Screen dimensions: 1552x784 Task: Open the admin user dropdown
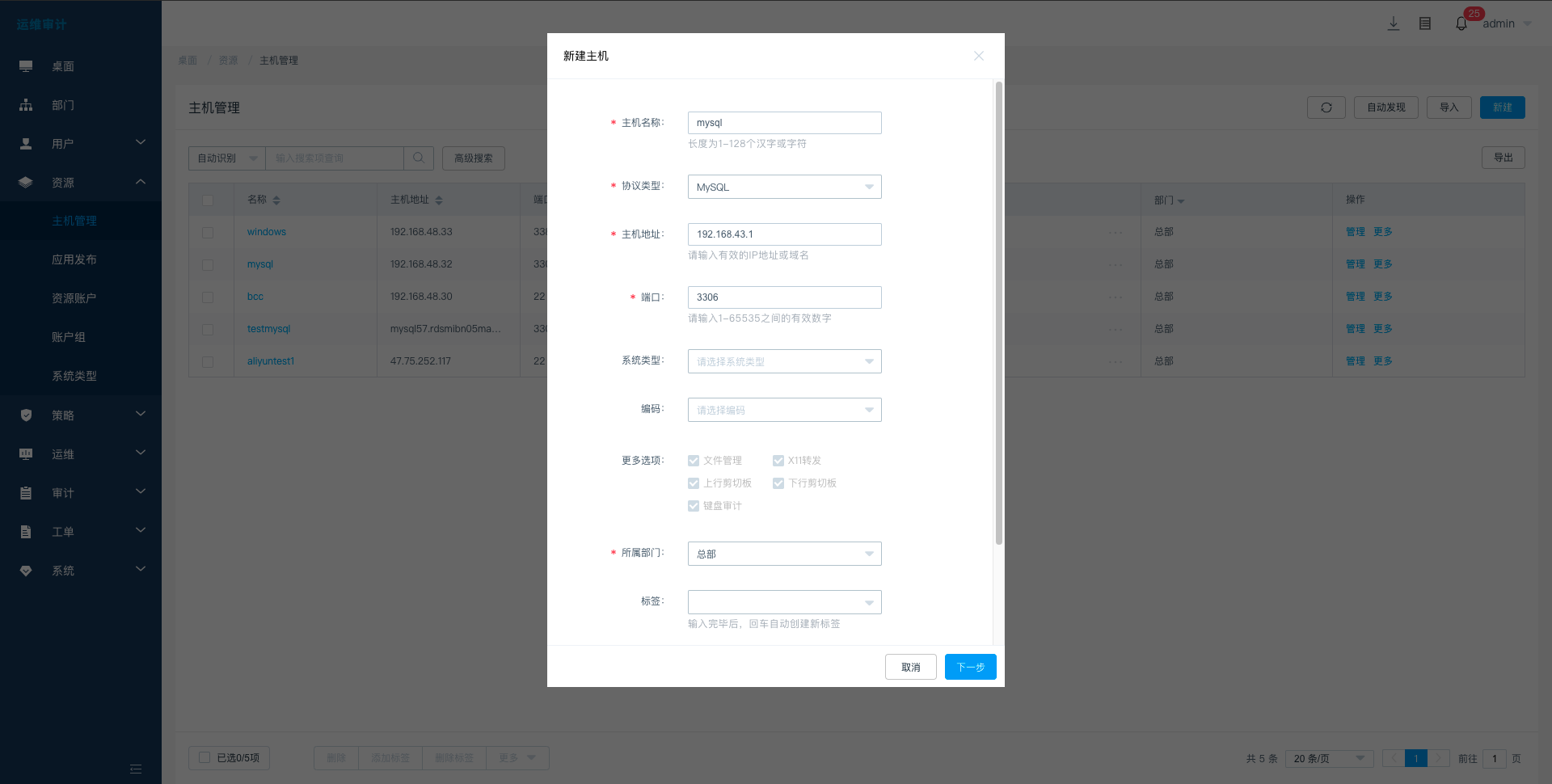click(x=1507, y=23)
